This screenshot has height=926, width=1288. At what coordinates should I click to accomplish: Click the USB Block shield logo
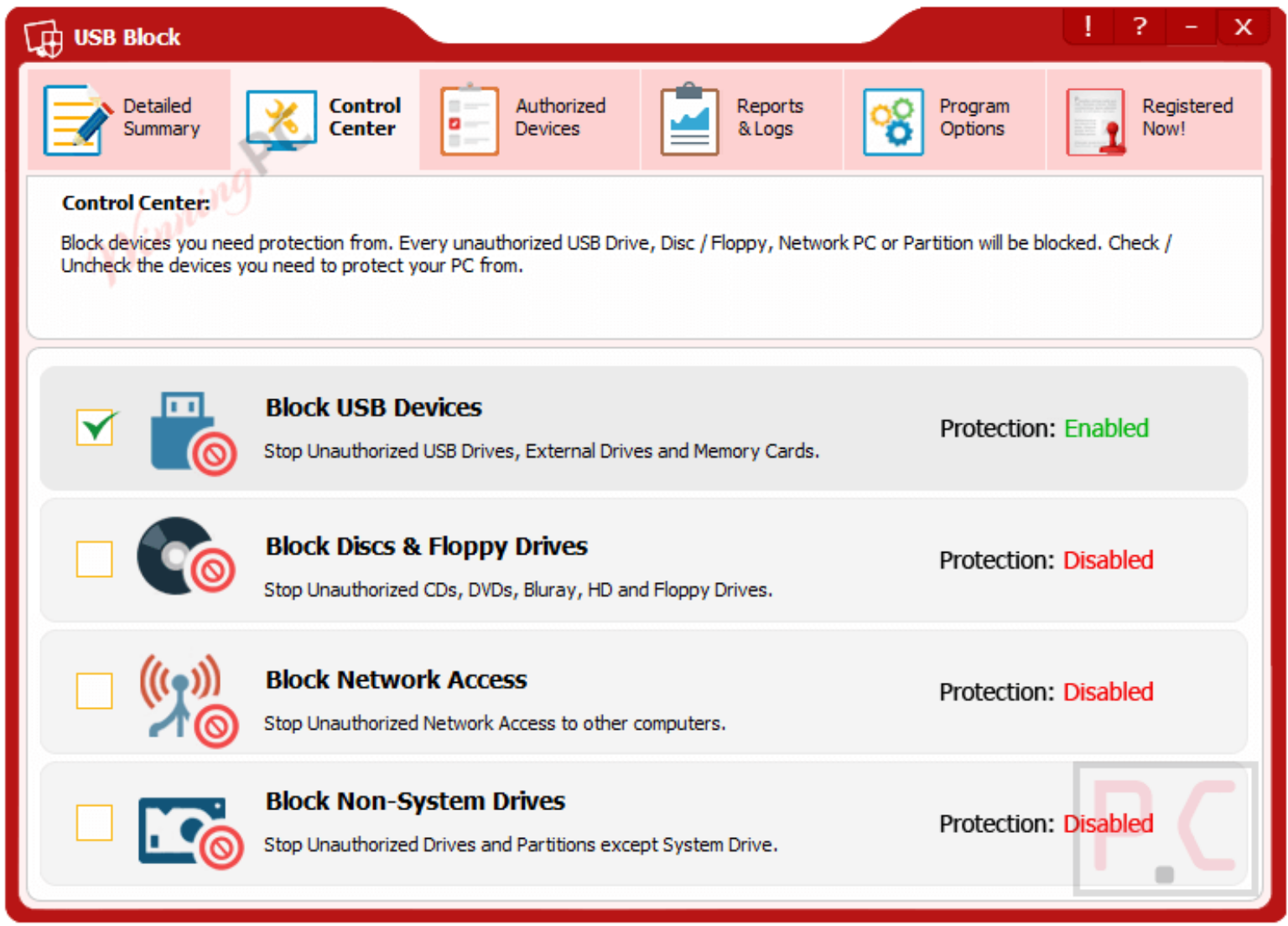(44, 38)
